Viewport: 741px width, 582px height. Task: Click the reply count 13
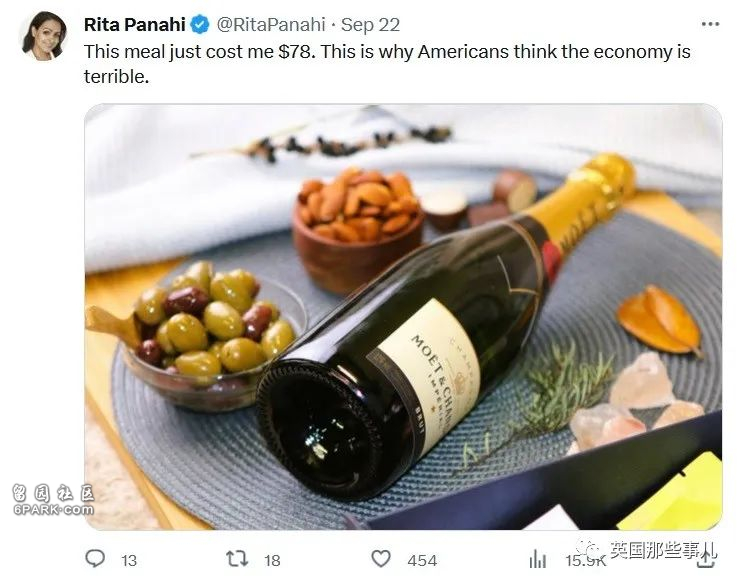[x=129, y=560]
